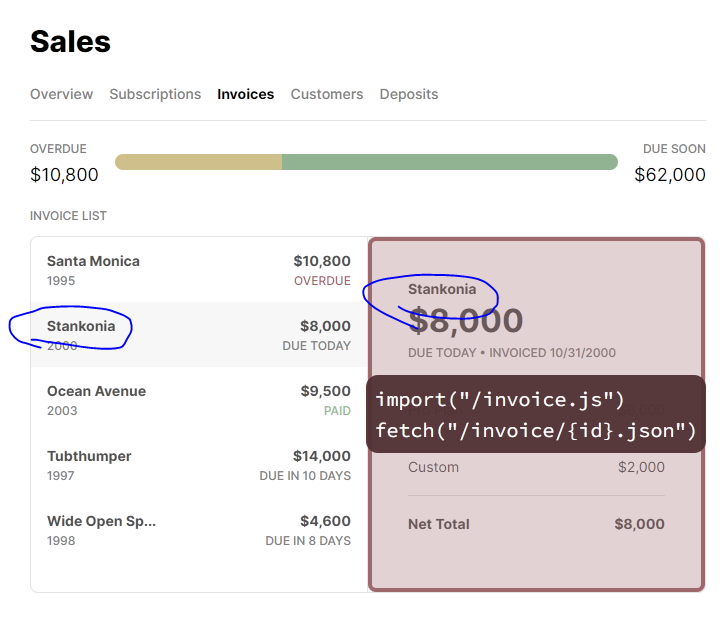The image size is (725, 620).
Task: Click the OVERDUE status label in invoice list
Action: pos(322,281)
